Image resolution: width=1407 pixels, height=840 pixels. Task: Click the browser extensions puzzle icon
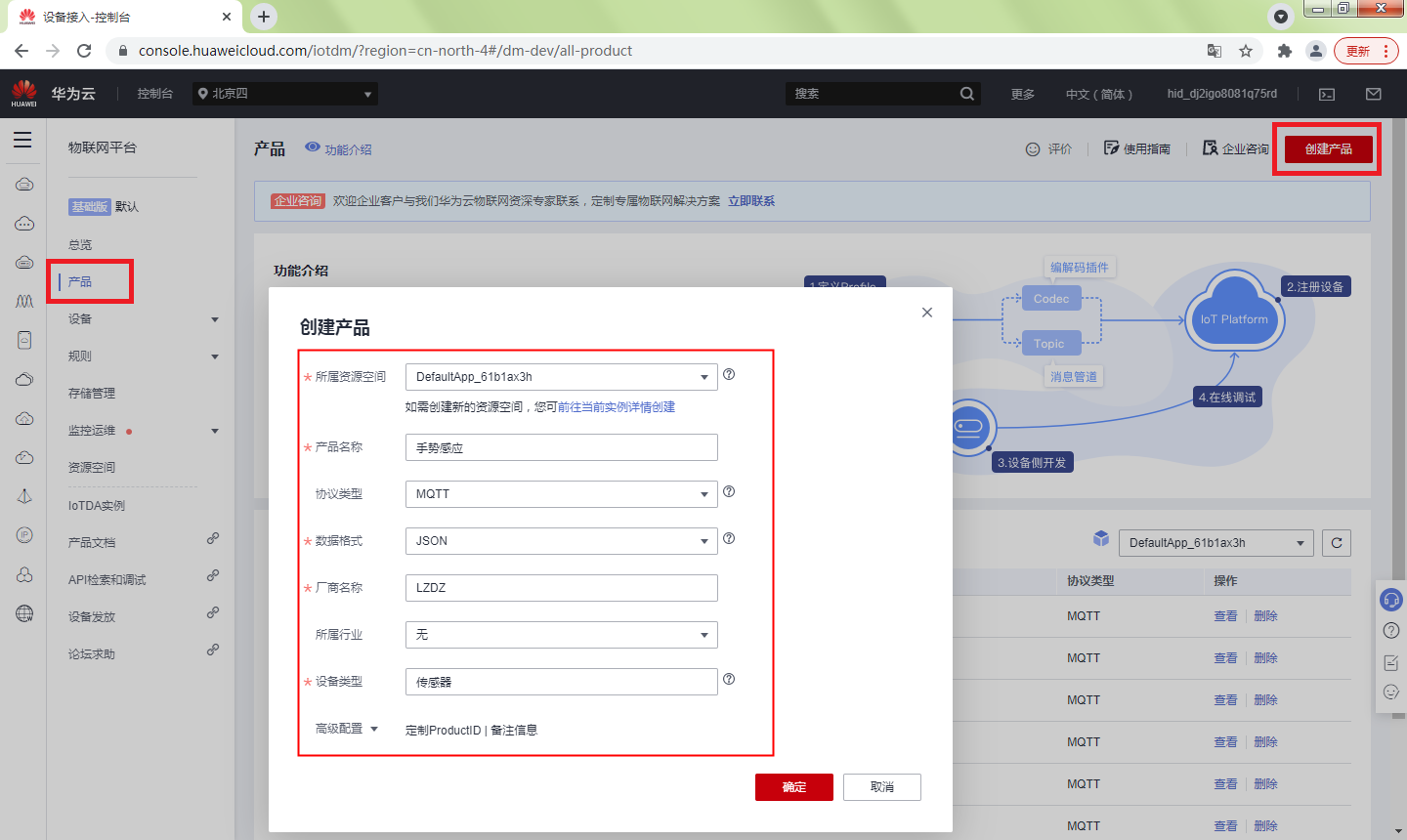tap(1285, 51)
